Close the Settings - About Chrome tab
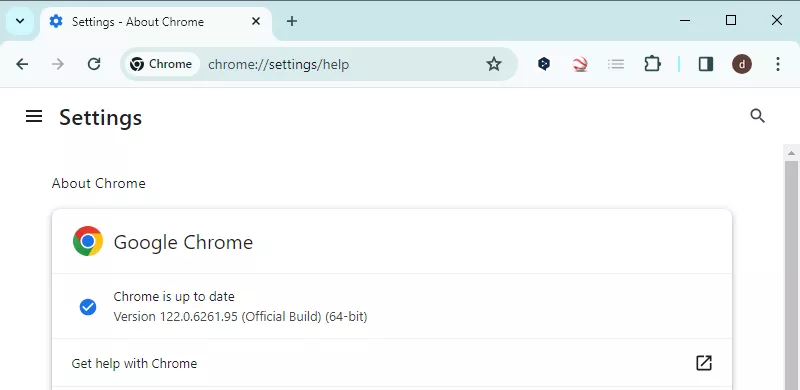 pos(256,21)
